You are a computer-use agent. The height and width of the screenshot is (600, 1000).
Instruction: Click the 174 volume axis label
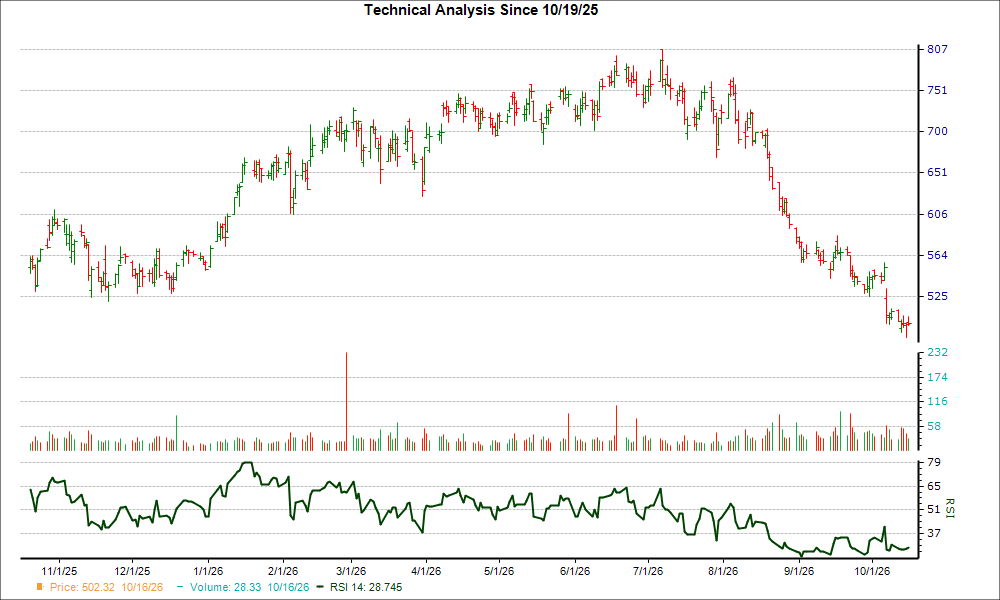pos(937,377)
